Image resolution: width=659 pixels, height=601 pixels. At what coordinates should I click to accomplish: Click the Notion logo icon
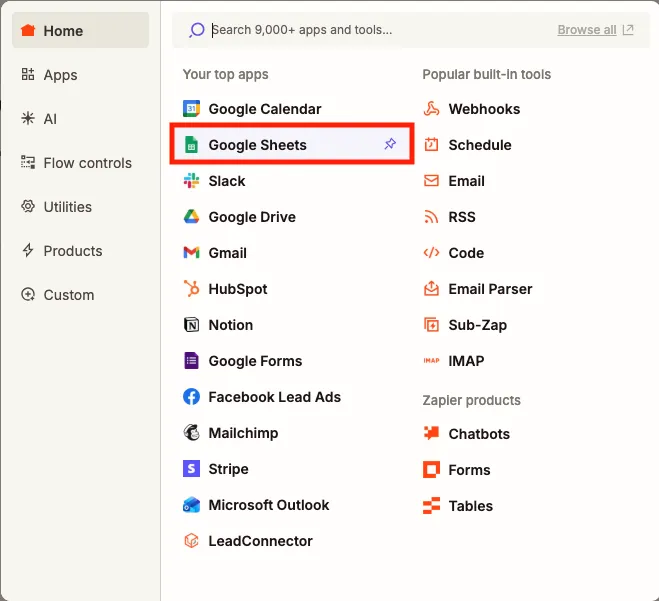191,325
